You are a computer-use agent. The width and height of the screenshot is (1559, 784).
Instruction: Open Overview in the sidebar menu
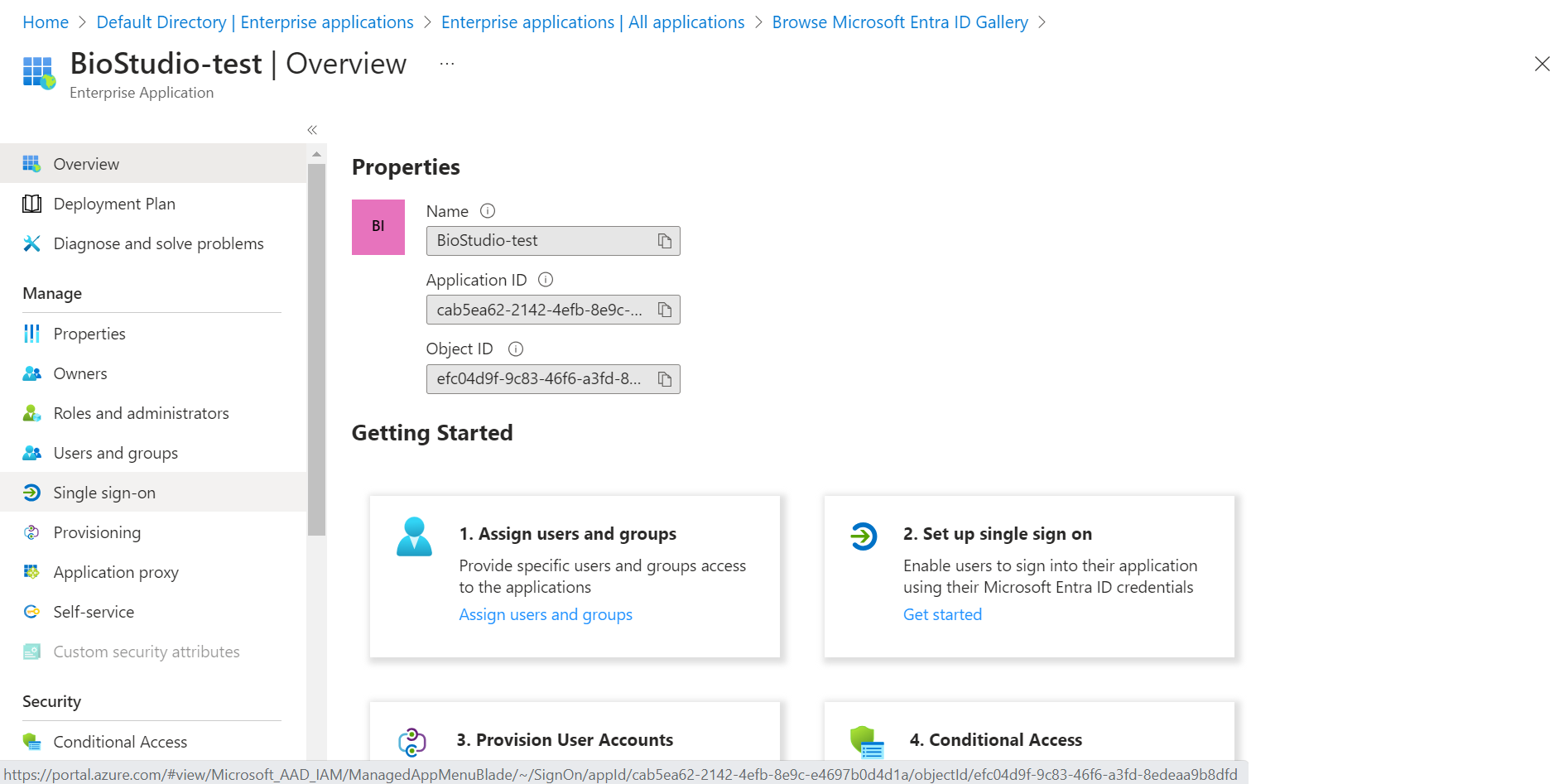(x=153, y=164)
